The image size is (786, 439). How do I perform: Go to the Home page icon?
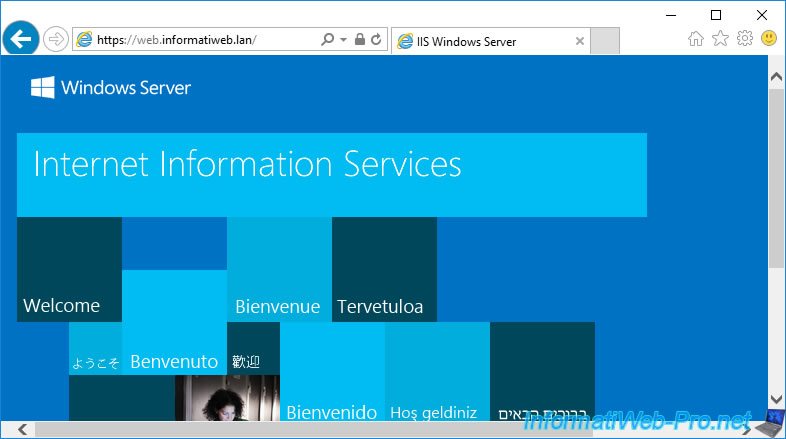click(696, 39)
